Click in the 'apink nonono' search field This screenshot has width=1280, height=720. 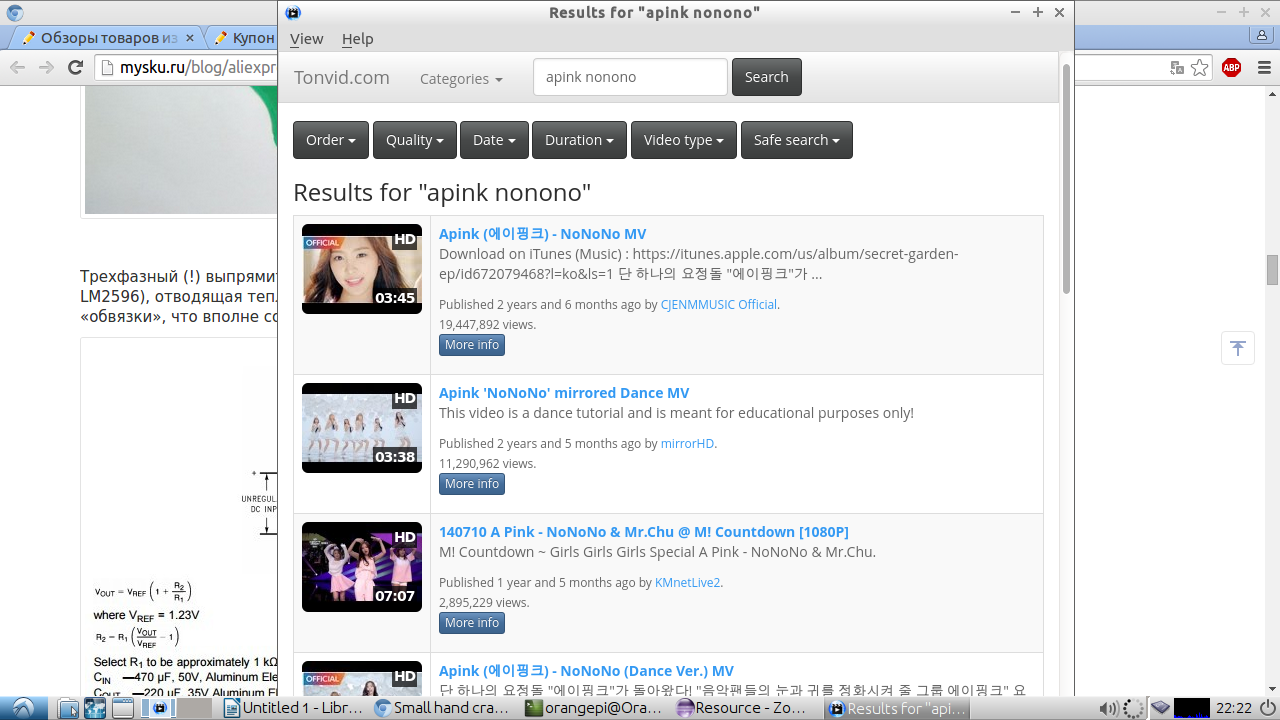[630, 77]
